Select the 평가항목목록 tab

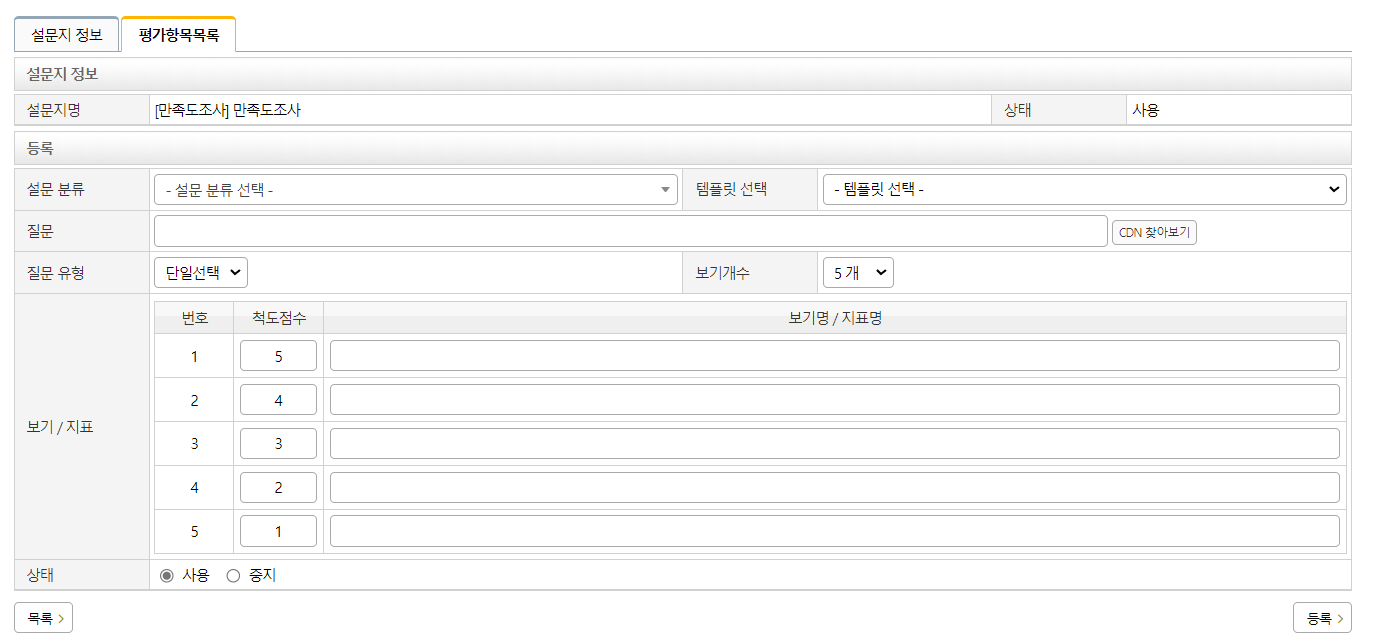pyautogui.click(x=178, y=35)
